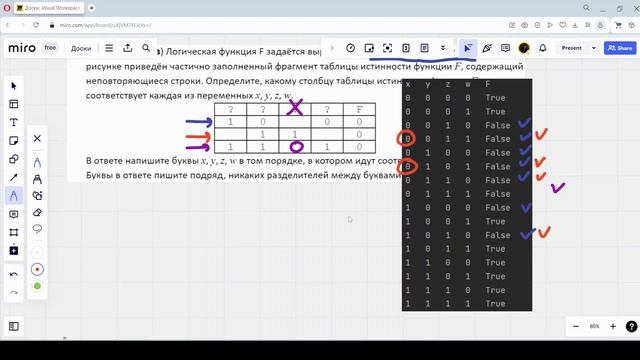Pick the white pen color swatch
The width and height of the screenshot is (640, 360).
(37, 253)
